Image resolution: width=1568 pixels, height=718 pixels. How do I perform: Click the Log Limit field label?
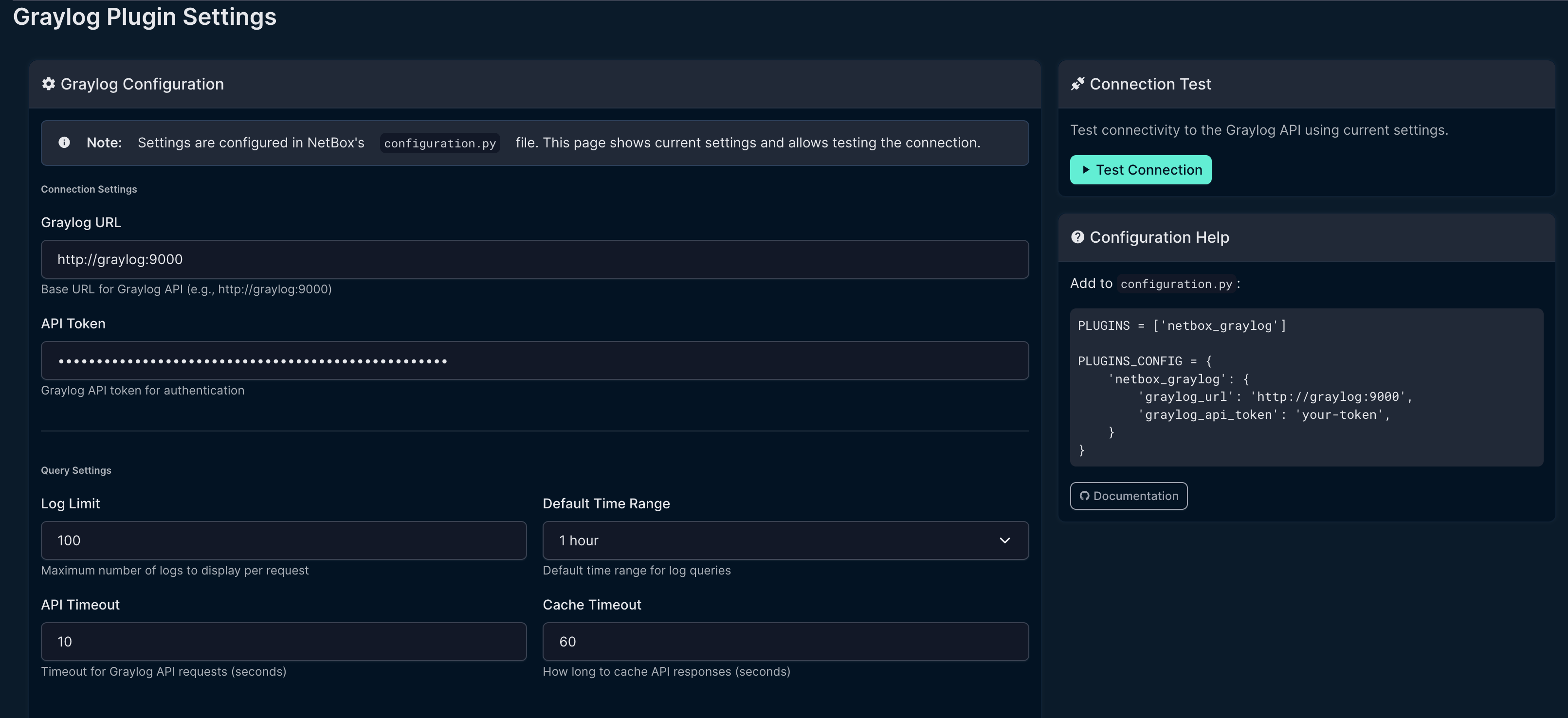click(71, 504)
